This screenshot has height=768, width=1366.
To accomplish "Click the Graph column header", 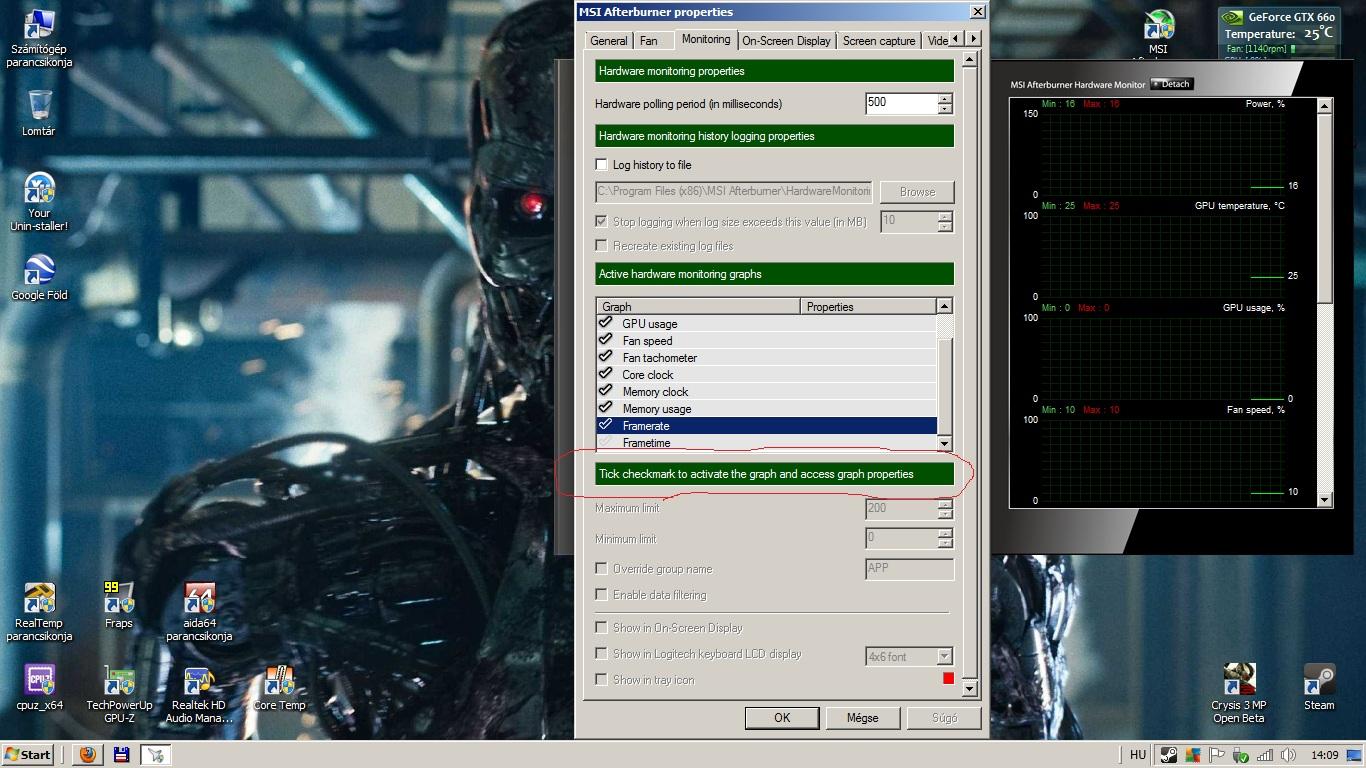I will [x=698, y=306].
